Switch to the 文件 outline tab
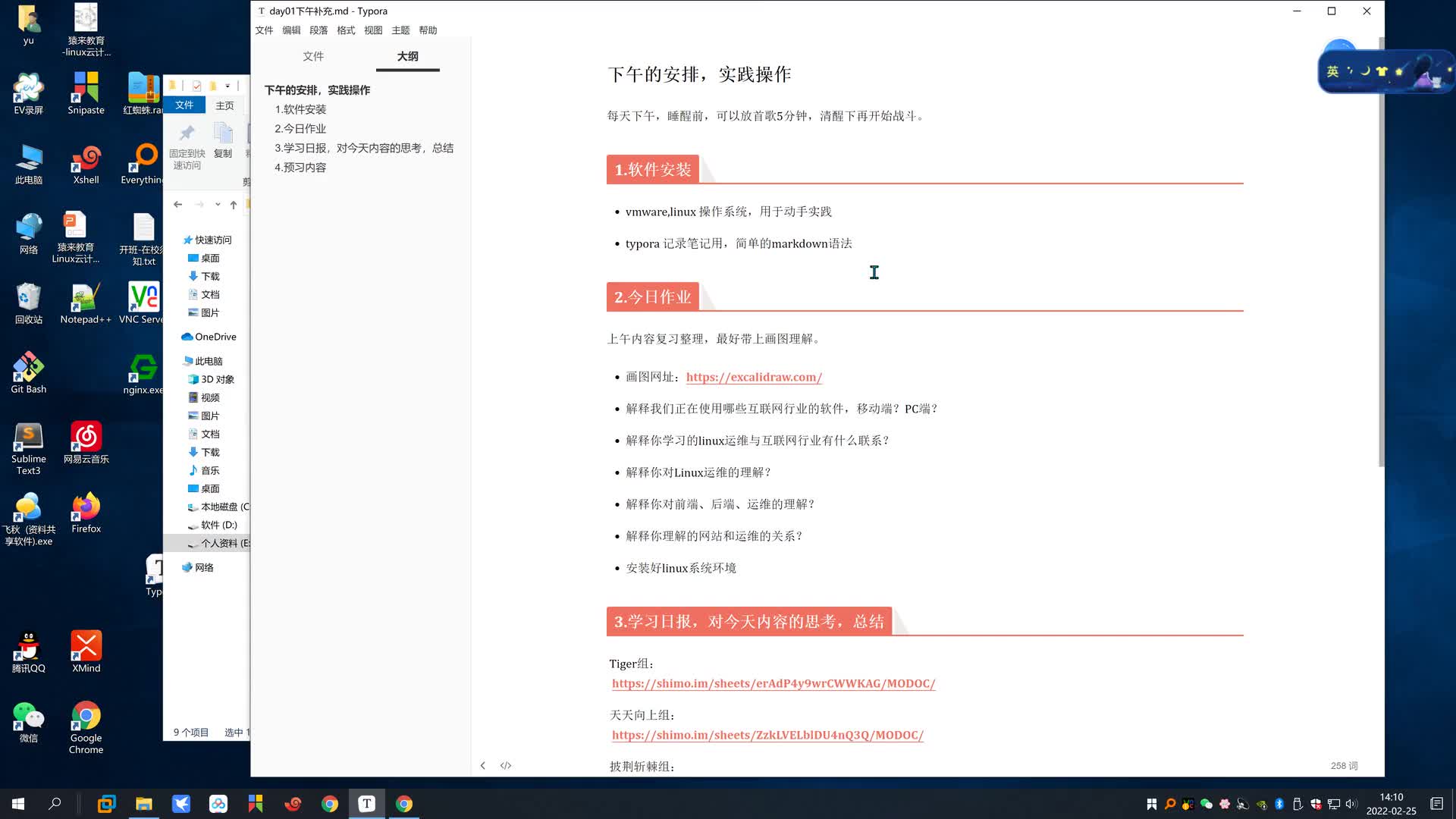 click(x=314, y=55)
